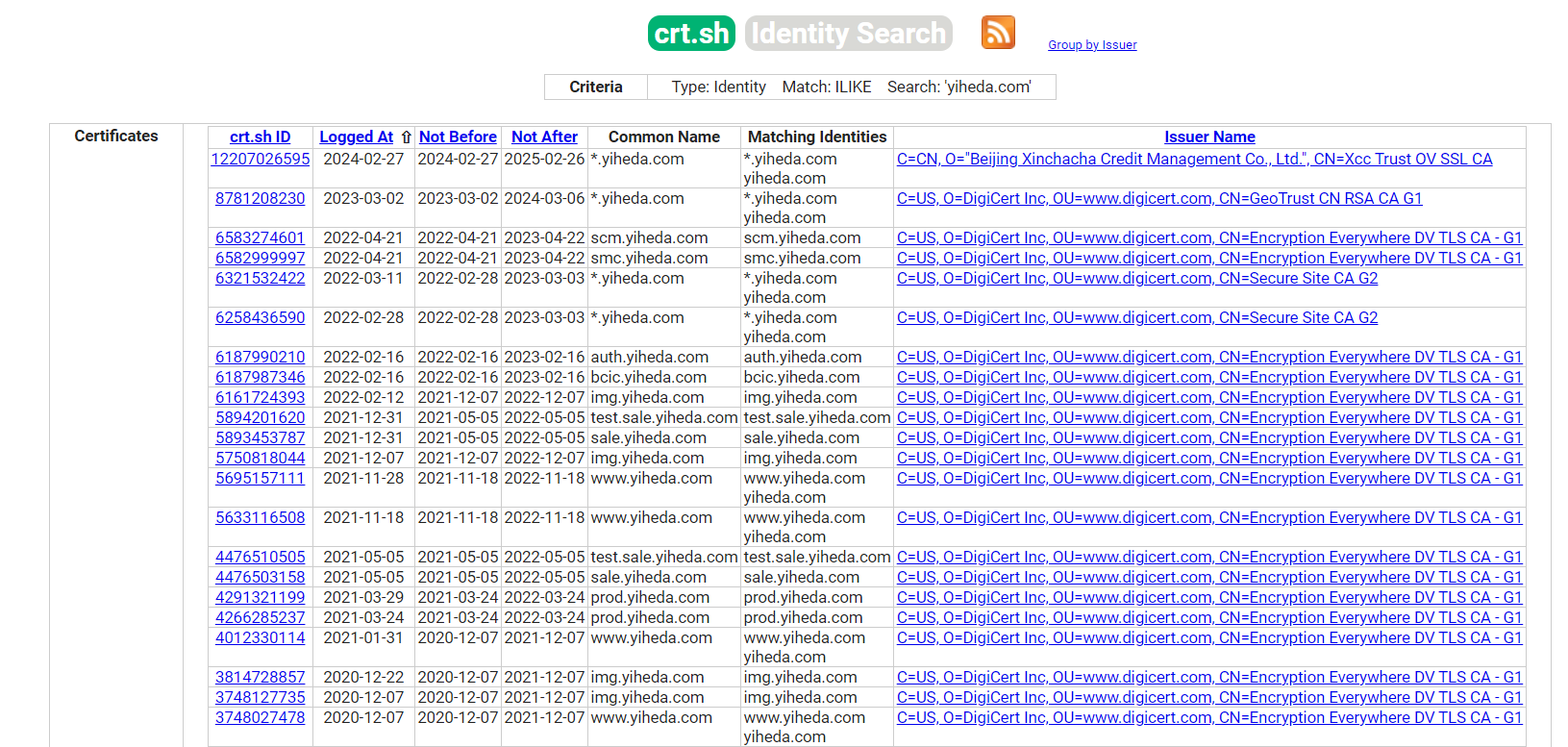
Task: Open certificate ID 3748127735
Action: point(261,698)
